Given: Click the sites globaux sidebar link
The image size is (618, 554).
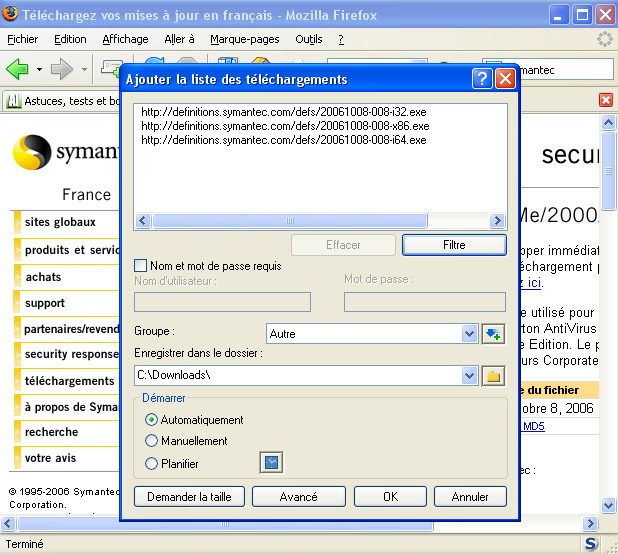Looking at the screenshot, I should [60, 222].
